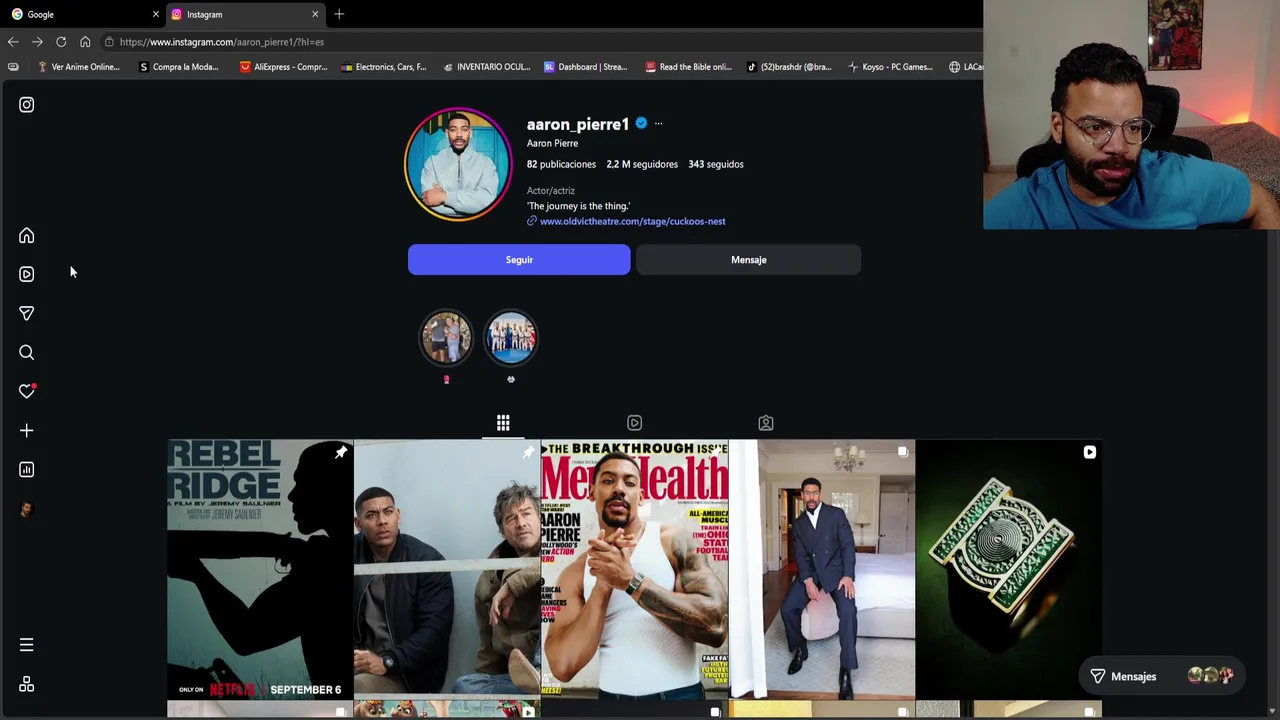1280x720 pixels.
Task: Open your profile avatar in the sidebar
Action: click(26, 509)
